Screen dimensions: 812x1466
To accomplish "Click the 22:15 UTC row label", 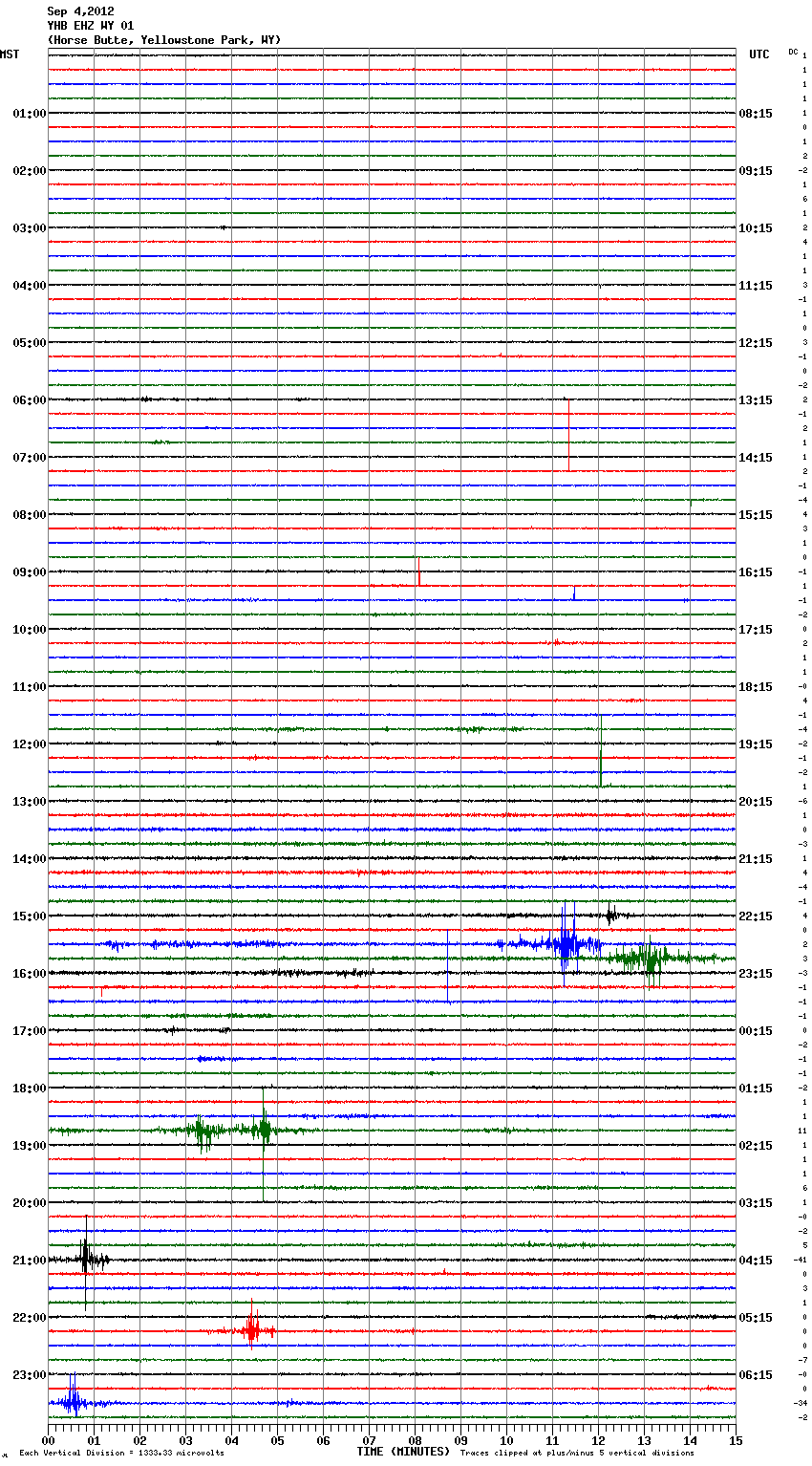I will pos(756,916).
